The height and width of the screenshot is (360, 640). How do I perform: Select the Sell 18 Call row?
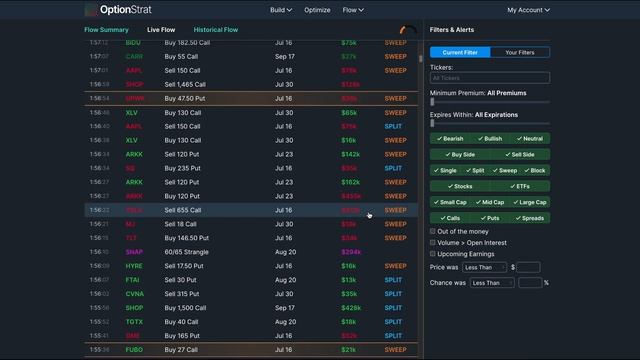click(x=251, y=224)
